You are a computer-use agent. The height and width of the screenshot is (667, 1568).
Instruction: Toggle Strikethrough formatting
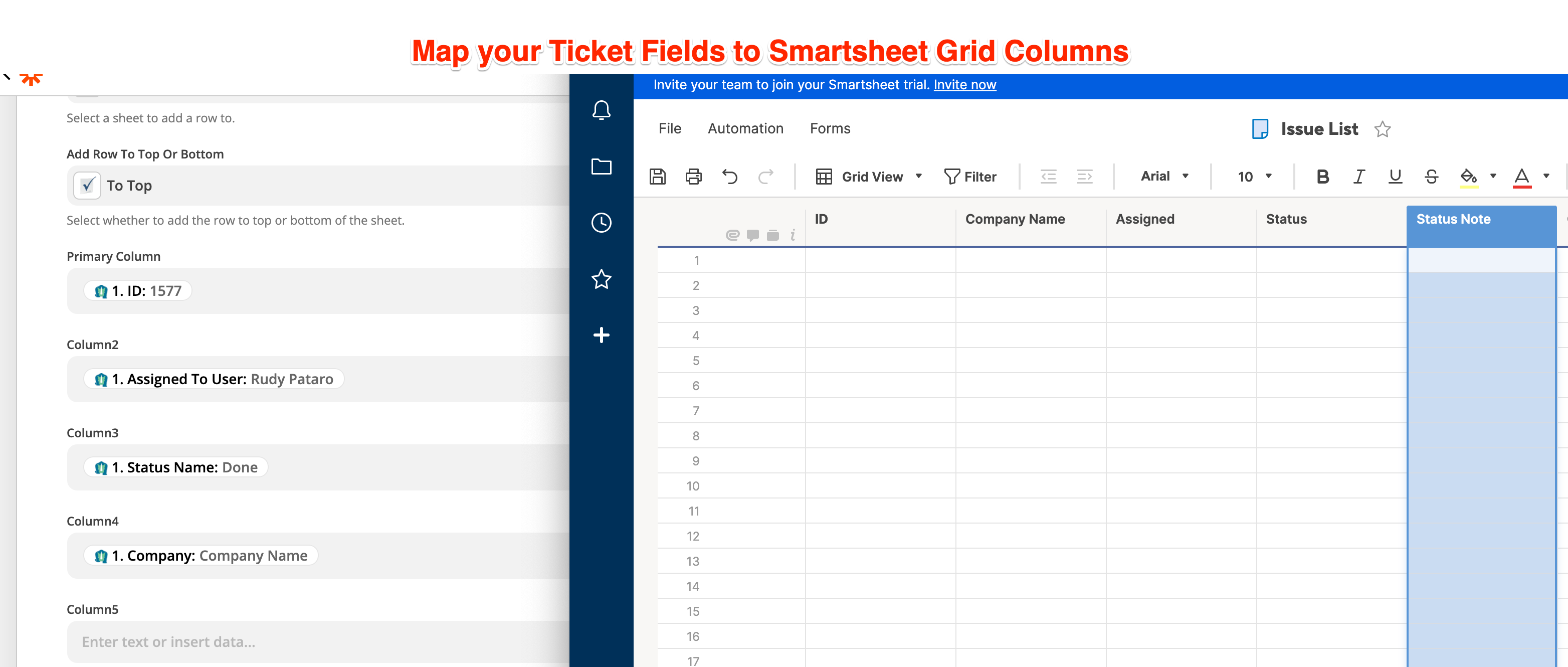[x=1431, y=177]
